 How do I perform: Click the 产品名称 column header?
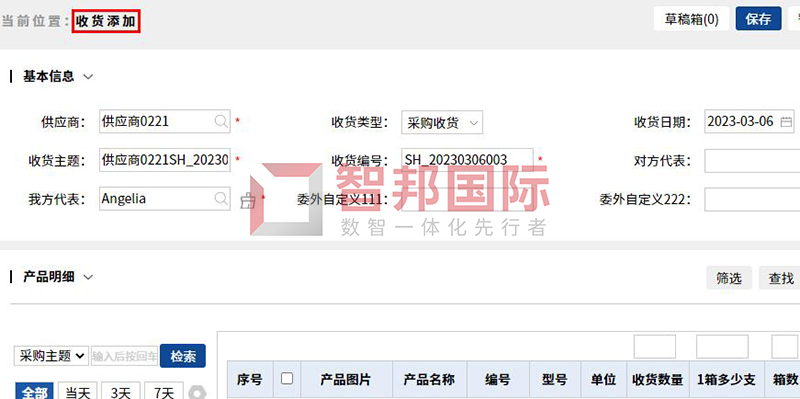430,380
